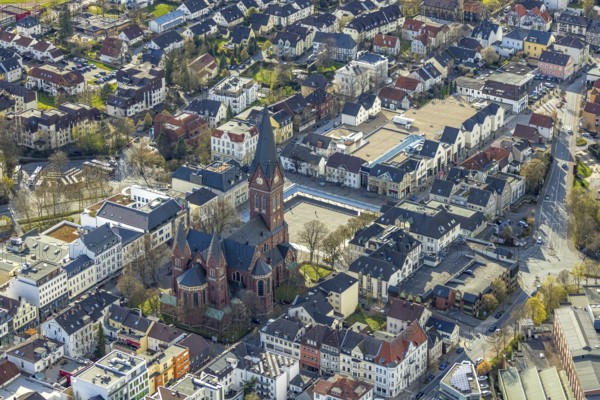Click the church tower's pointed spire

point(265,143)
